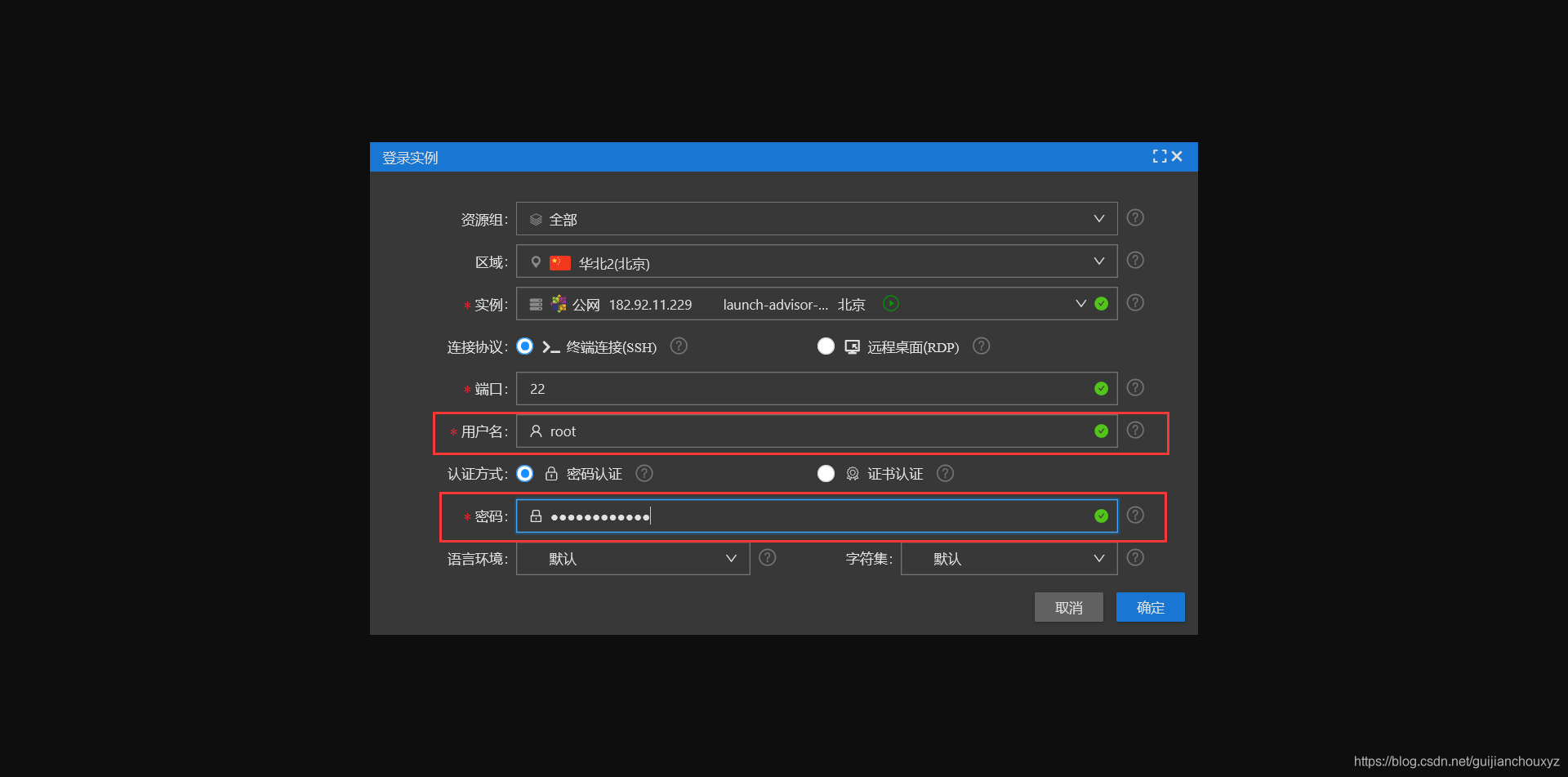The width and height of the screenshot is (1568, 777).
Task: Click help icon next to 证书认证
Action: 946,473
